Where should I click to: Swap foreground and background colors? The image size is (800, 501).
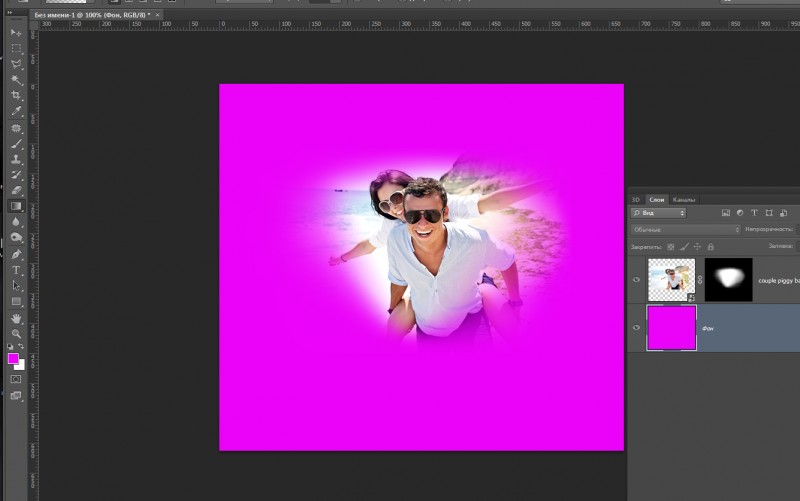[21, 346]
